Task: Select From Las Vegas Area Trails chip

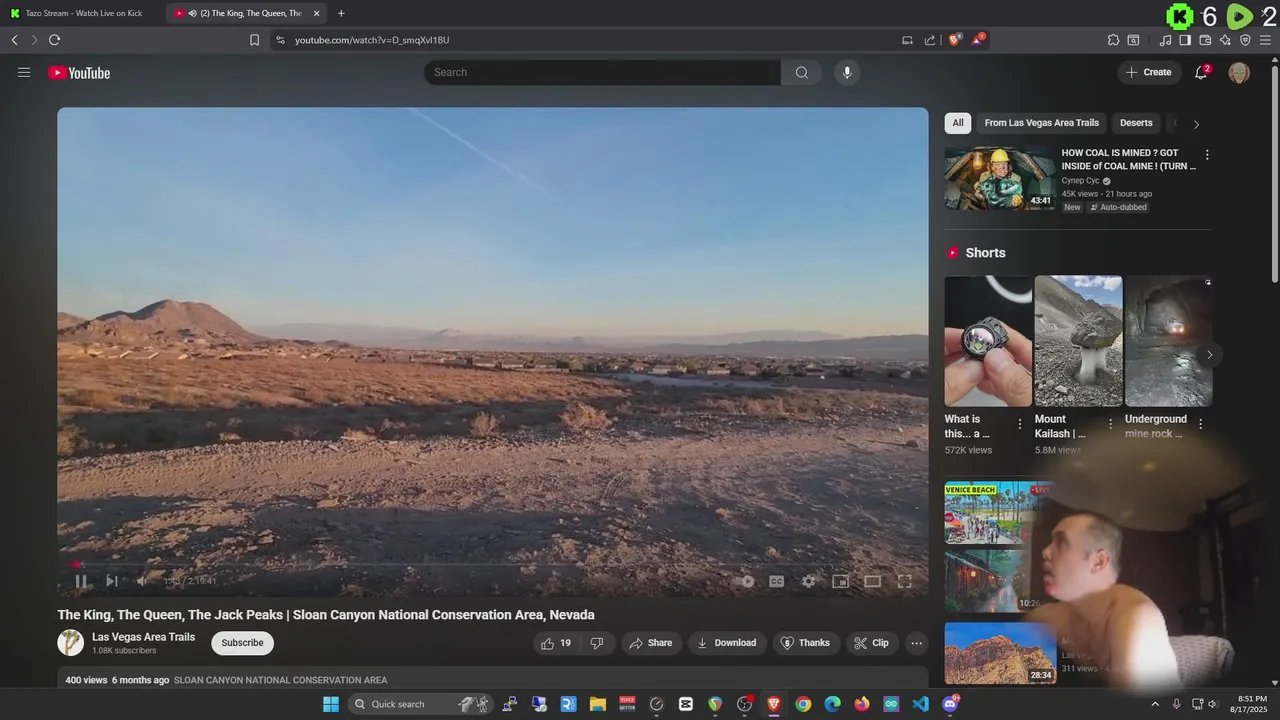Action: tap(1041, 123)
